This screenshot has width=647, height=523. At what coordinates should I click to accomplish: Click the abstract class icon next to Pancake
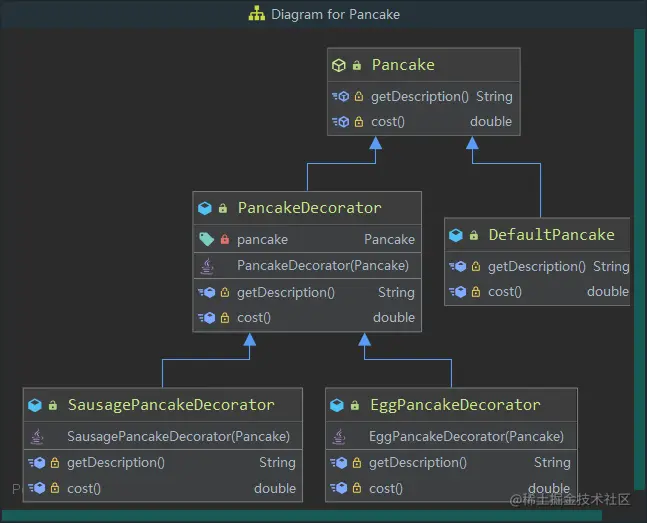click(x=339, y=65)
